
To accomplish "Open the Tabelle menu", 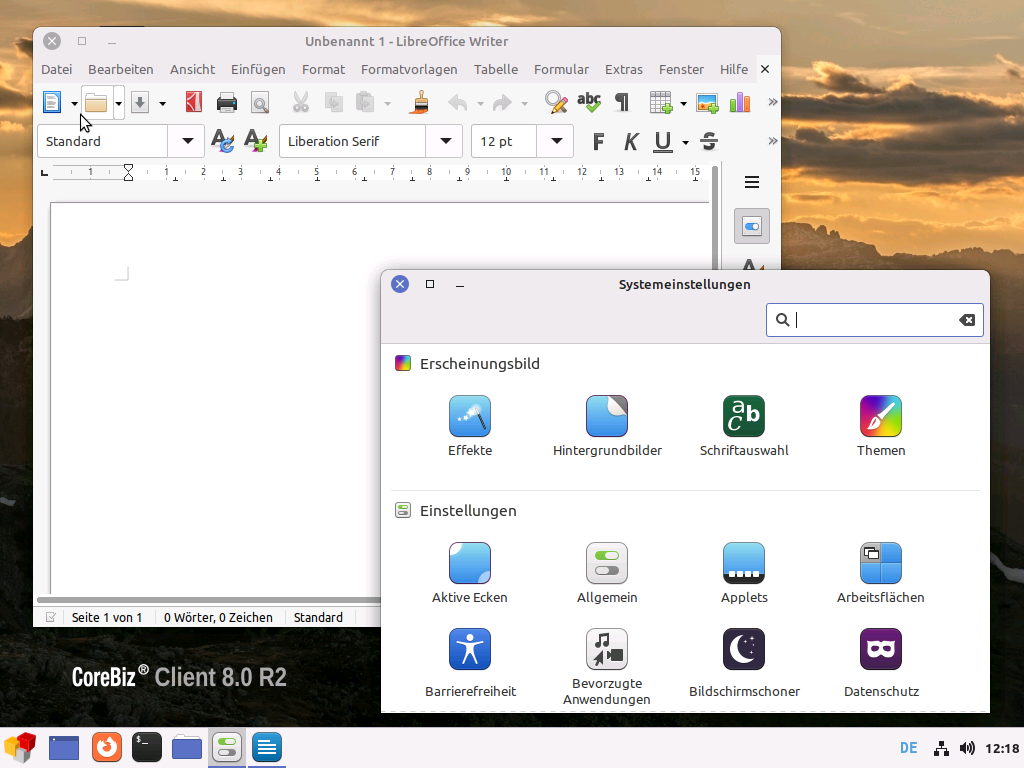I will coord(496,69).
